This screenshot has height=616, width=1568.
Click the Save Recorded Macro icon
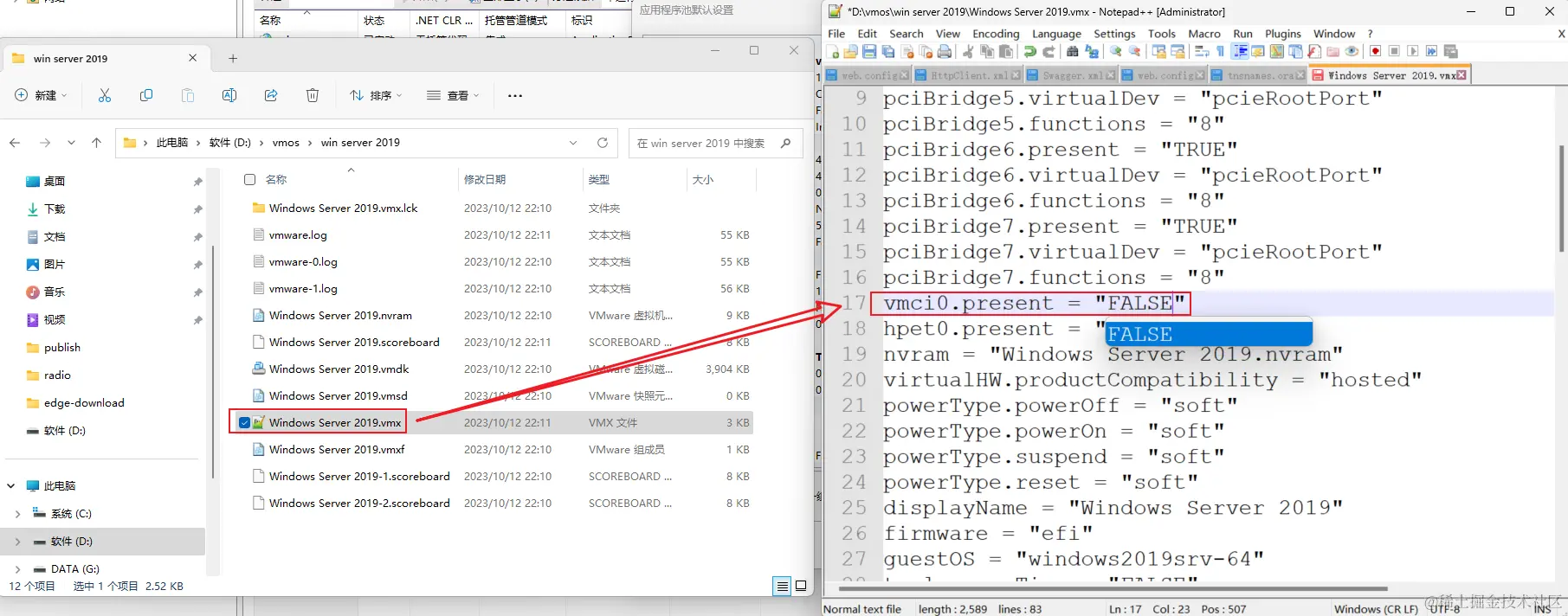point(1451,52)
